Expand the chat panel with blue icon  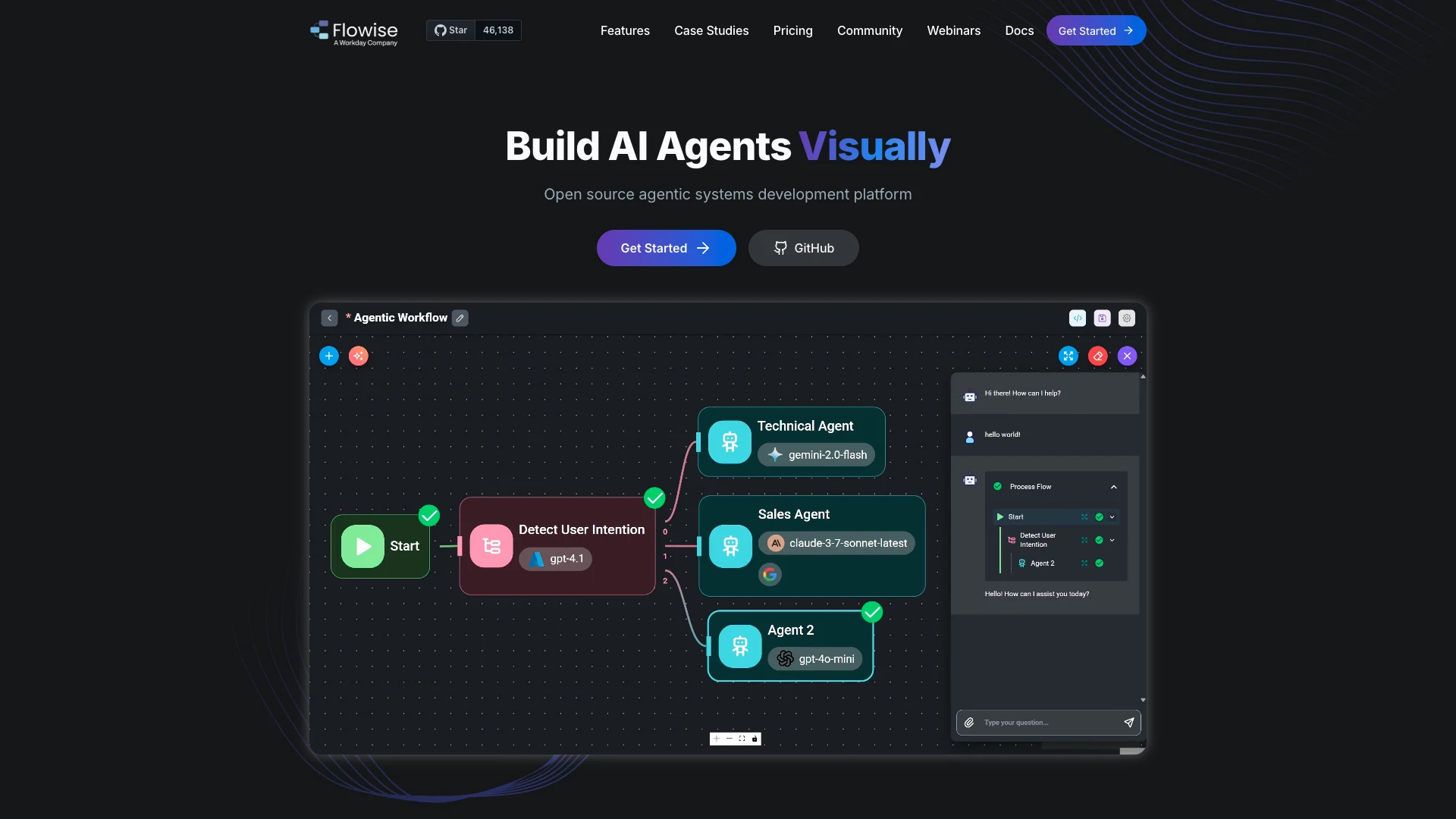[x=1068, y=356]
